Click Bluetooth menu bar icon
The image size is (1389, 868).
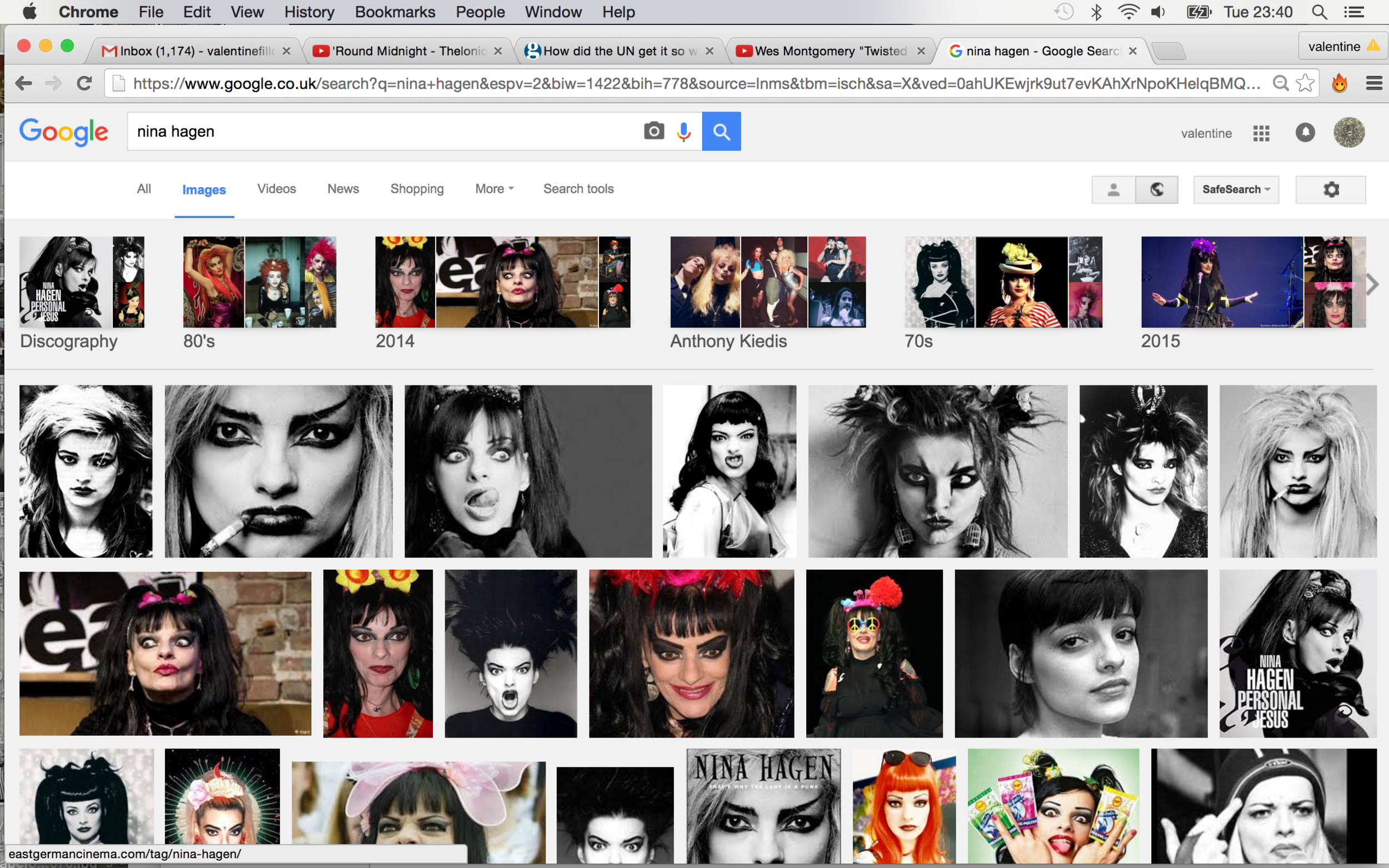tap(1096, 12)
